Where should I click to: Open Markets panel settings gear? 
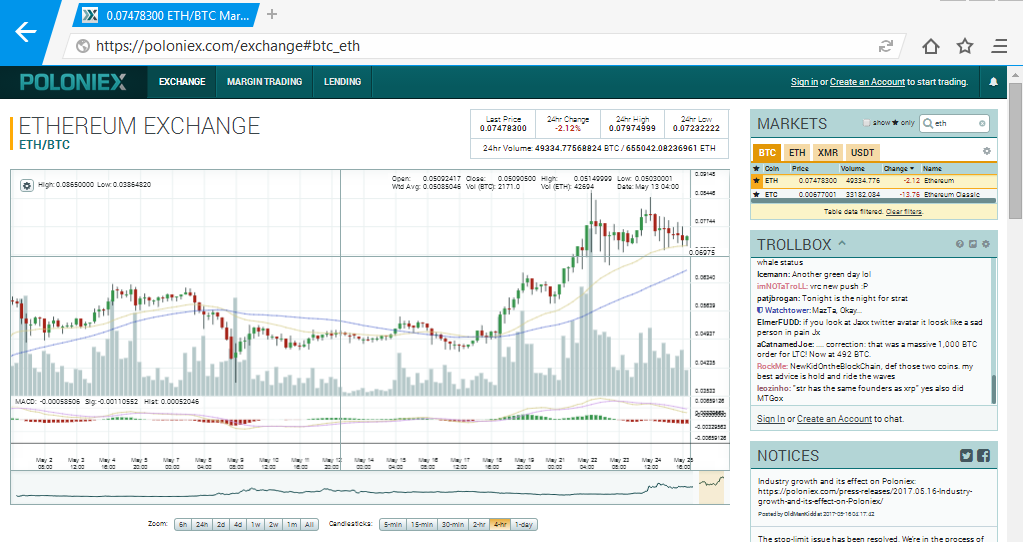point(986,151)
